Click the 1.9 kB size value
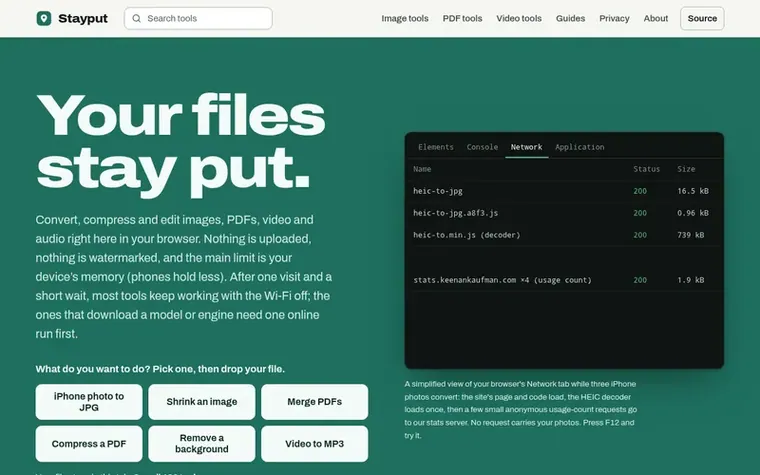 pos(691,280)
